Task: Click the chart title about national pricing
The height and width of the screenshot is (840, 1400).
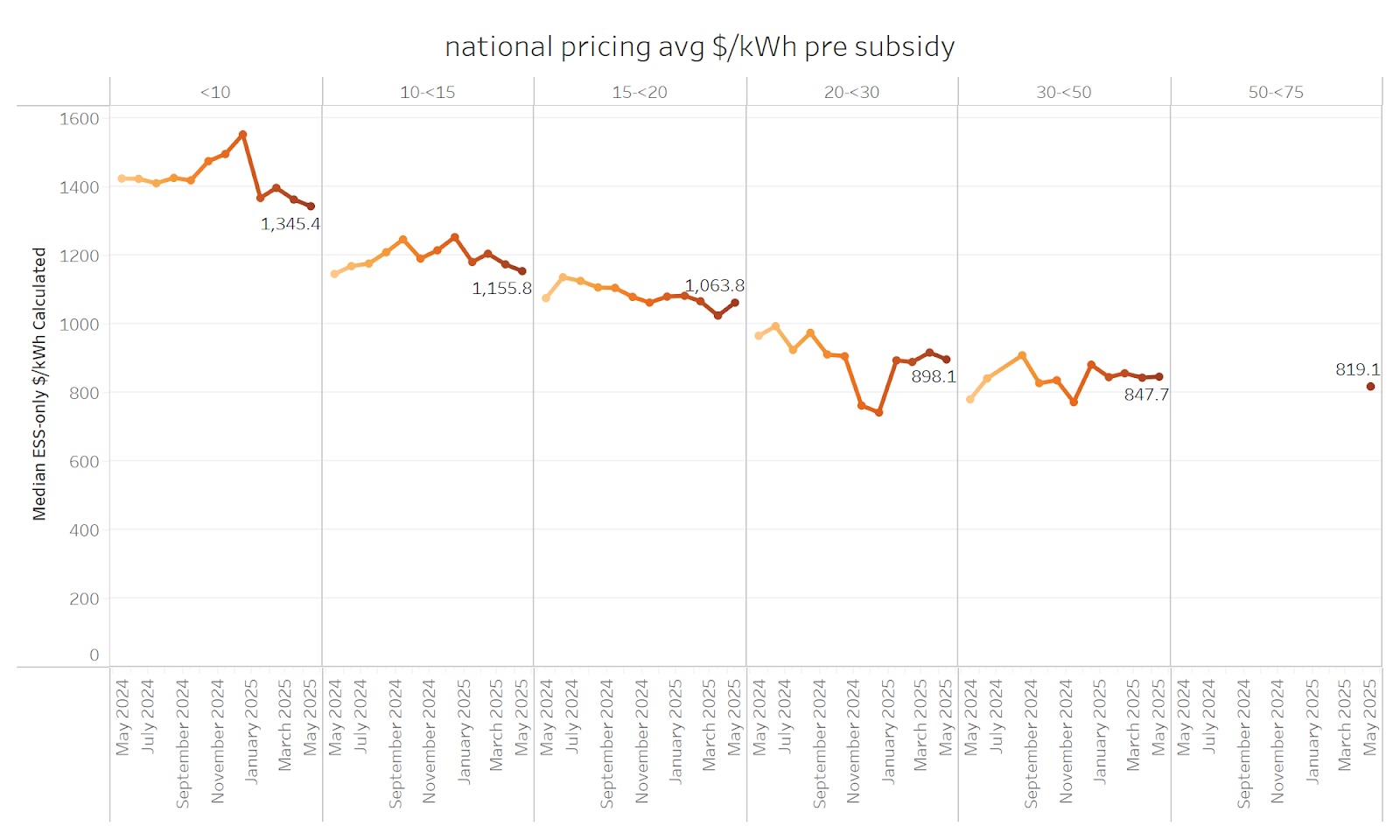Action: point(699,46)
